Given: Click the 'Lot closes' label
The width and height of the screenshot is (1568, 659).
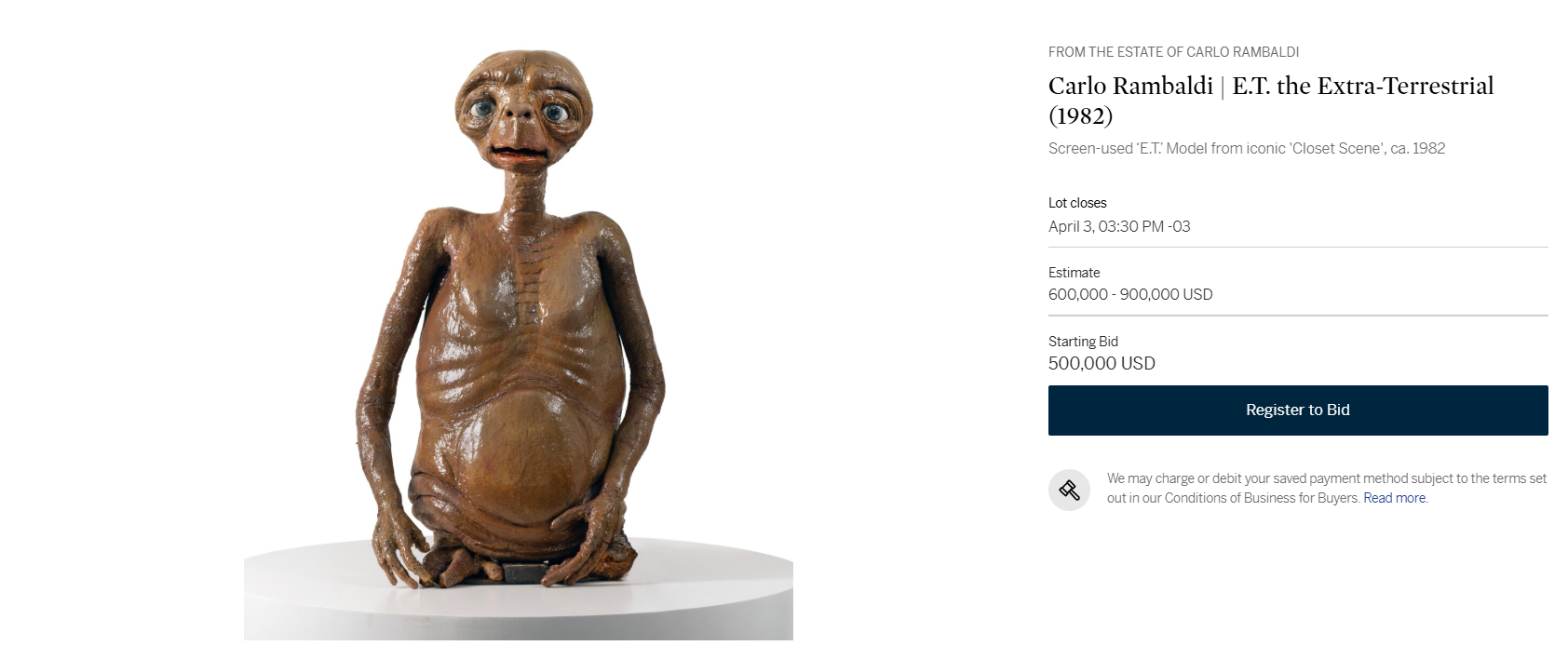Looking at the screenshot, I should coord(1077,203).
